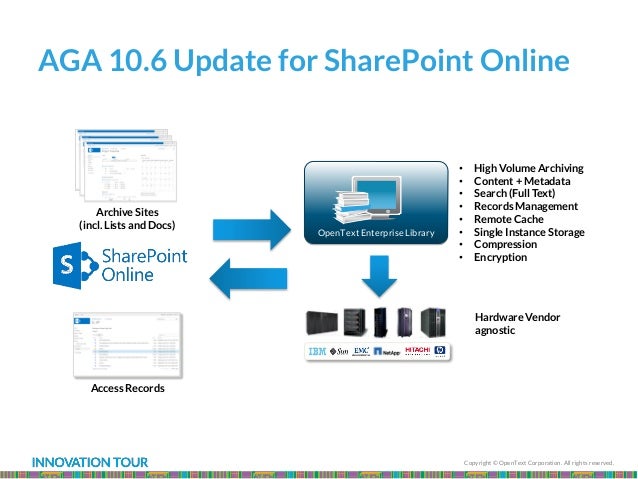638x479 pixels.
Task: Click the slide title 'AGA 10.6 Update for SharePoint Online'
Action: [304, 60]
